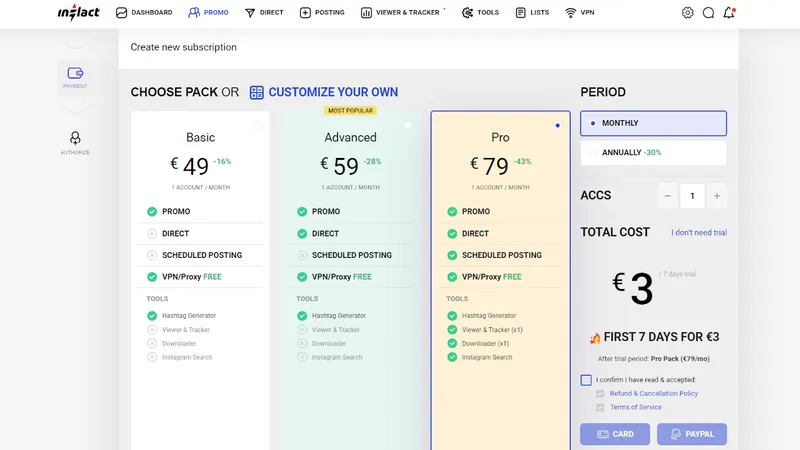Click Basic pack VPN/Proxy checkmark icon
800x450 pixels.
[x=152, y=277]
